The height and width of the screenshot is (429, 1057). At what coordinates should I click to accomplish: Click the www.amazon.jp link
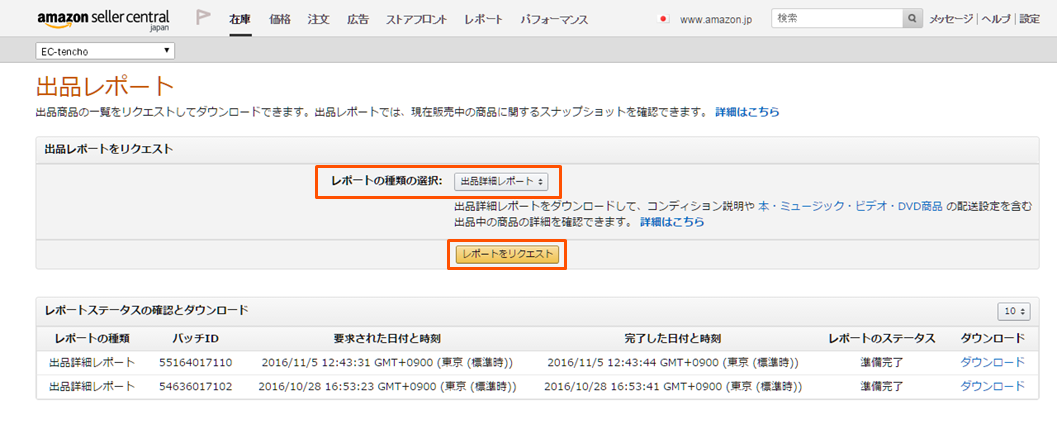(716, 20)
